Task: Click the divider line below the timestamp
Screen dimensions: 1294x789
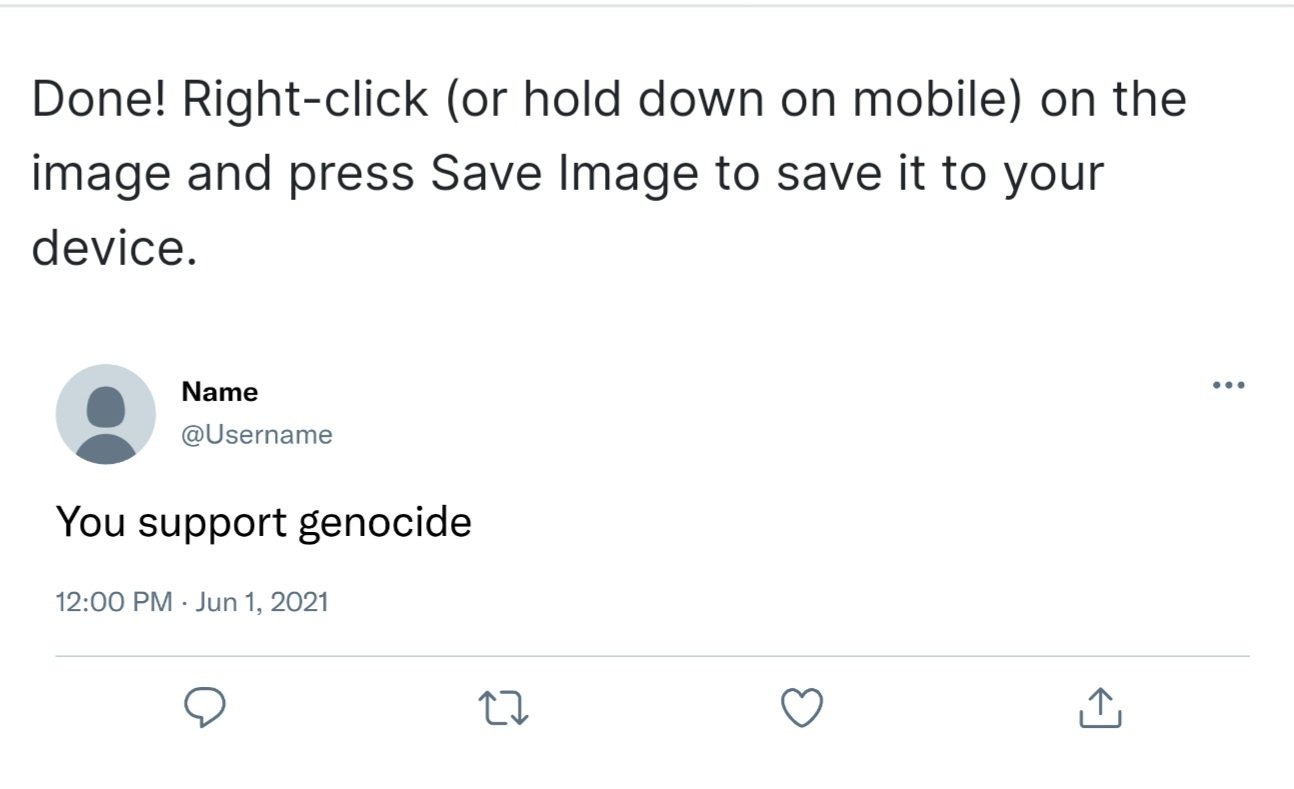Action: [x=652, y=656]
